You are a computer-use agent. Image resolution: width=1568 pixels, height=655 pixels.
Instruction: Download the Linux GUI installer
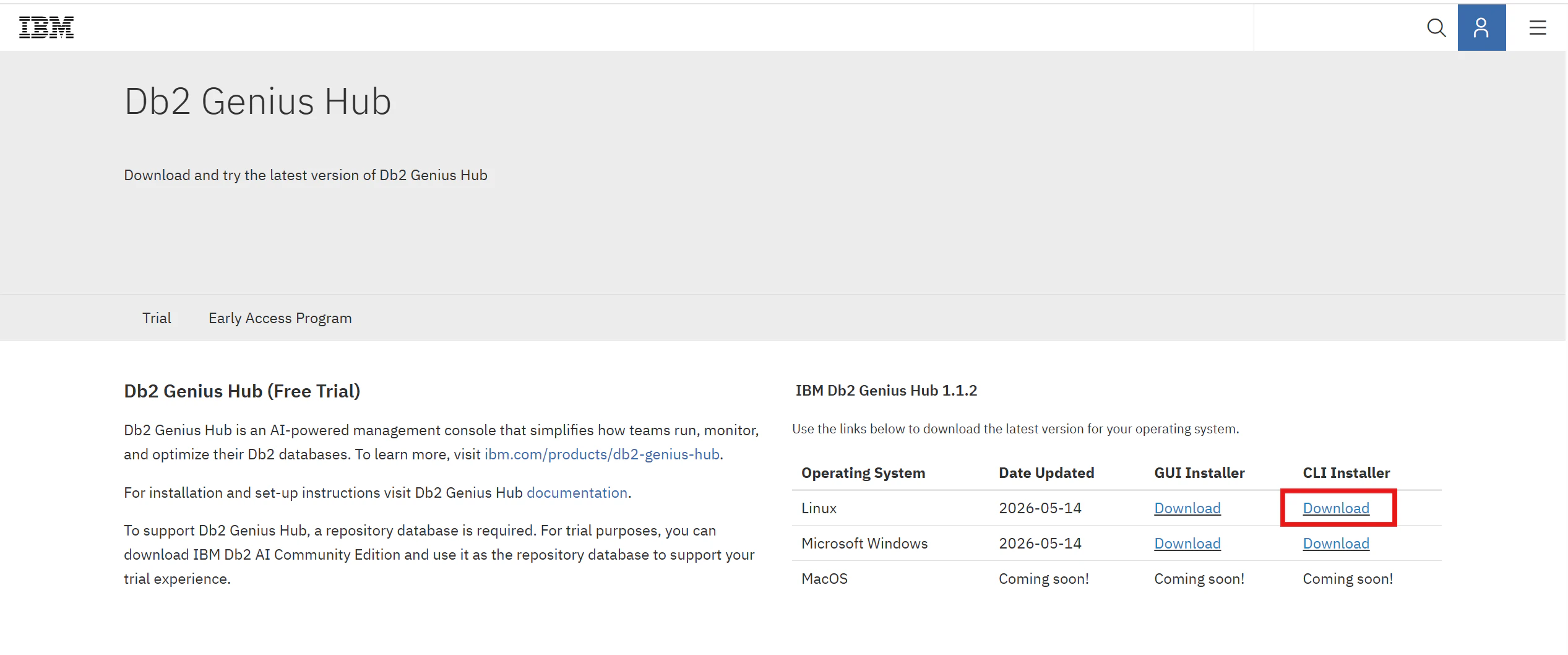(1187, 508)
